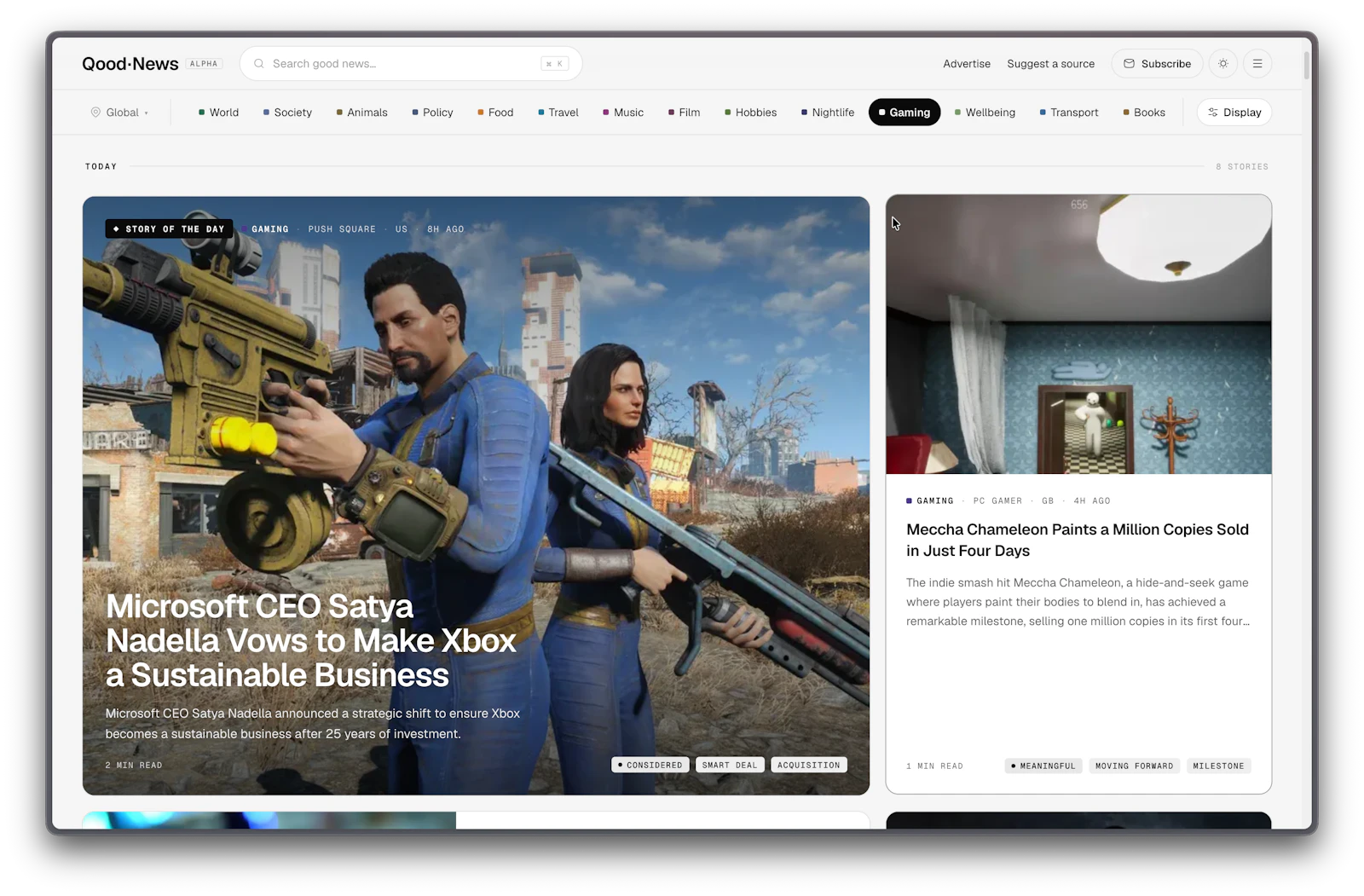Click the Moving Forward tag
Image resolution: width=1364 pixels, height=896 pixels.
1135,766
